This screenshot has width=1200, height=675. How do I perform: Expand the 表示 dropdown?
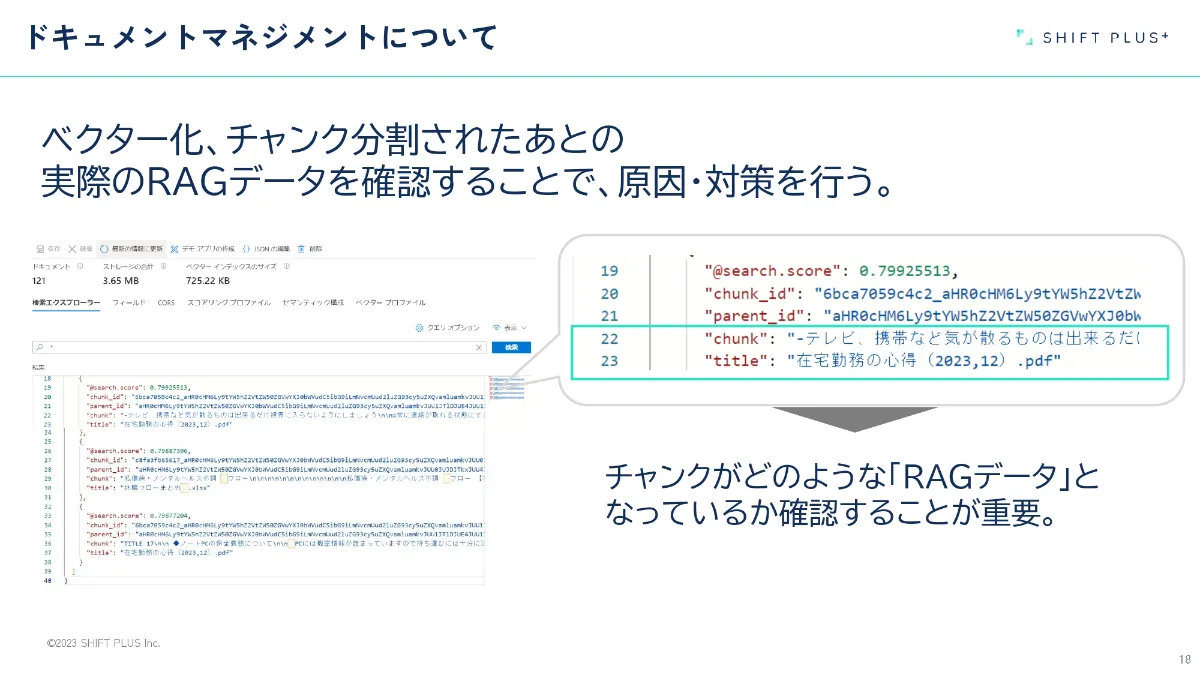click(x=509, y=328)
